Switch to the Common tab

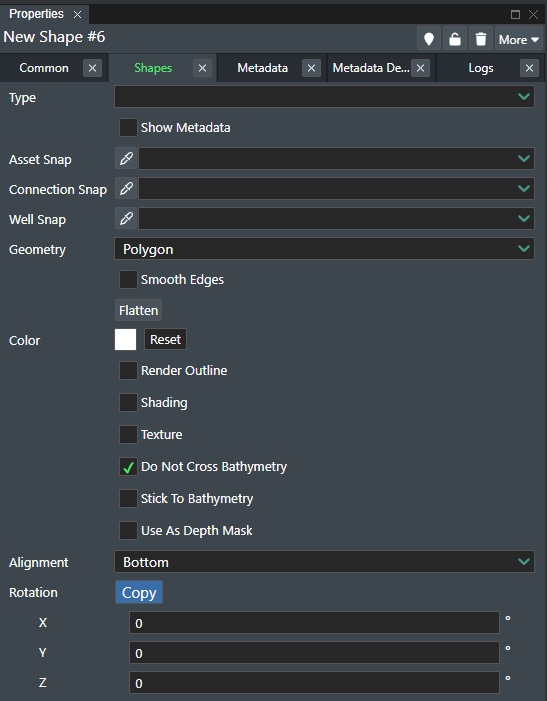[44, 68]
